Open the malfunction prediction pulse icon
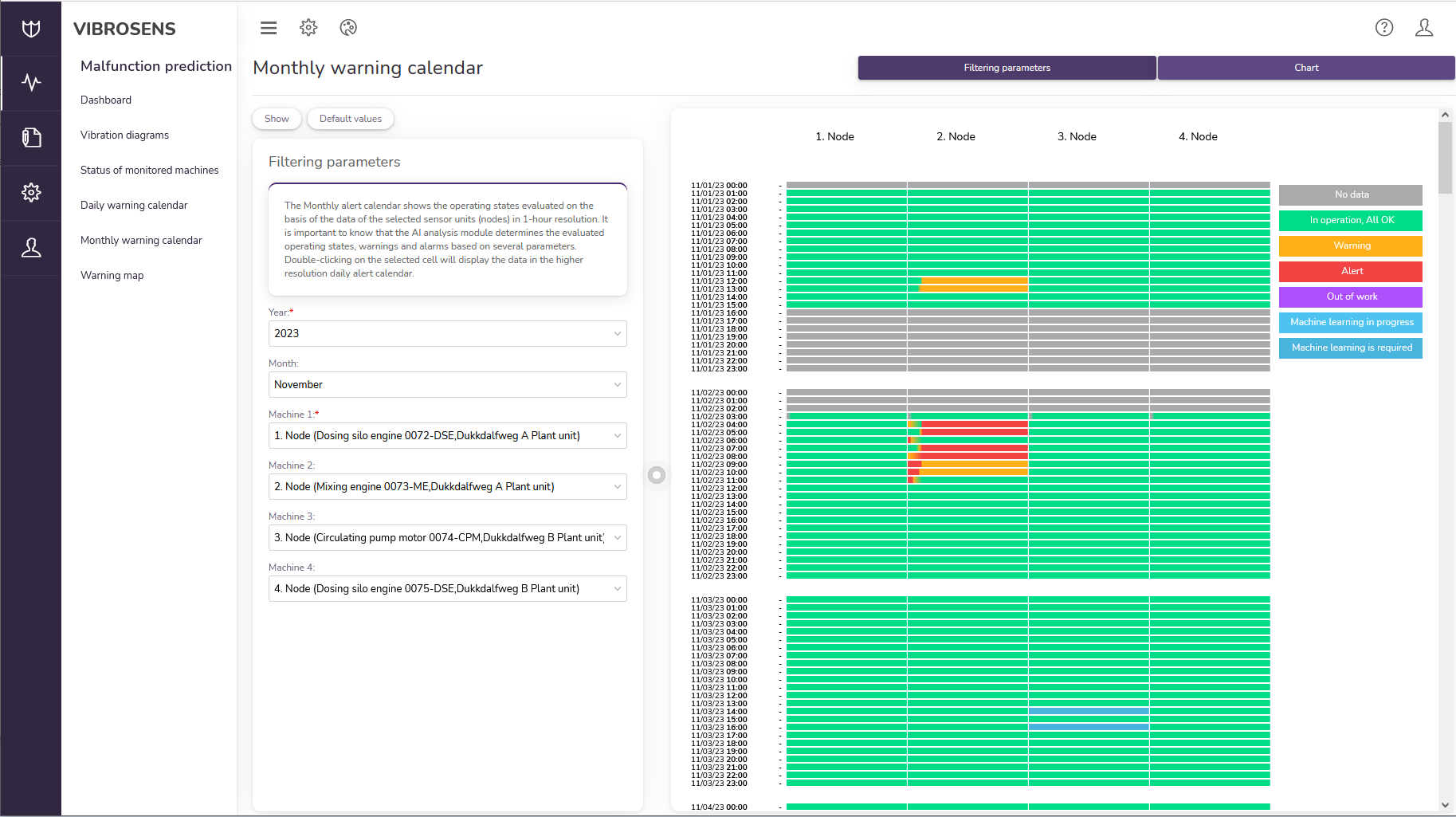The height and width of the screenshot is (817, 1456). (31, 83)
